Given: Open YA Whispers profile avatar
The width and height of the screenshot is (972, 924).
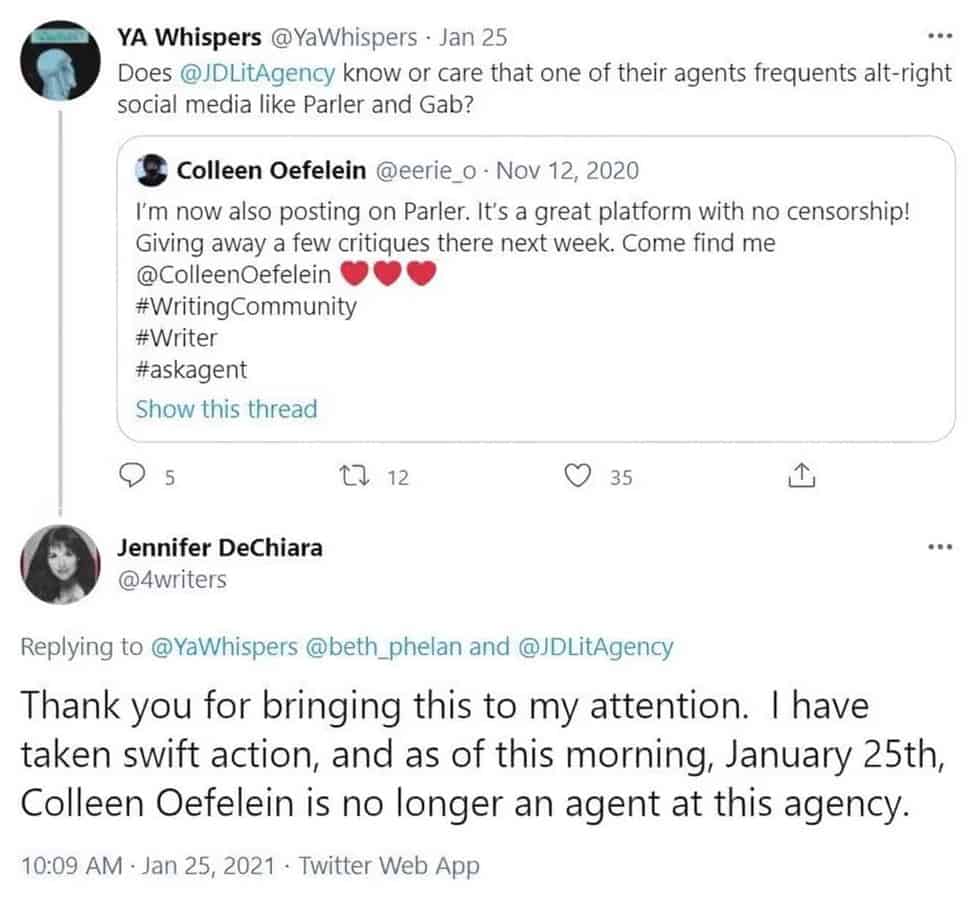Looking at the screenshot, I should (60, 60).
